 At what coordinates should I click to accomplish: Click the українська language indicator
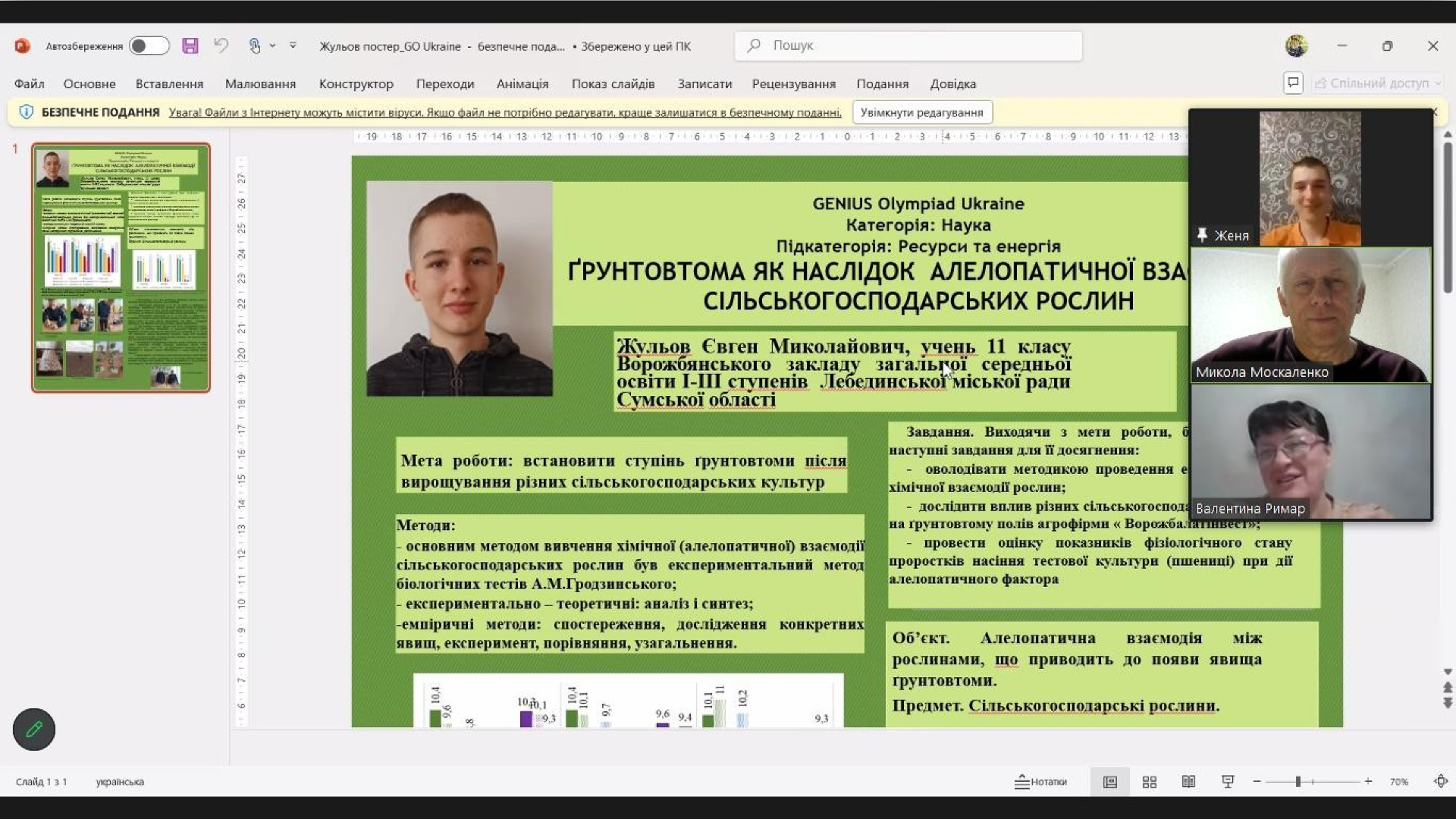click(120, 781)
